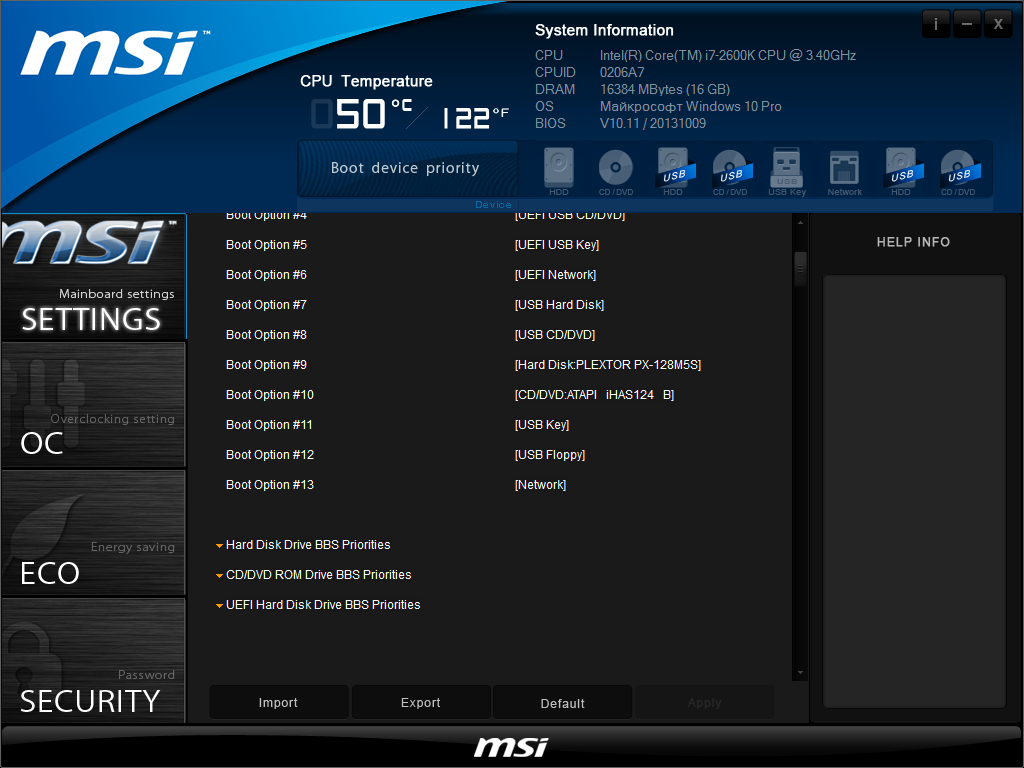Image resolution: width=1024 pixels, height=768 pixels.
Task: Click the DRAM 16384 MBytes value
Action: (665, 89)
